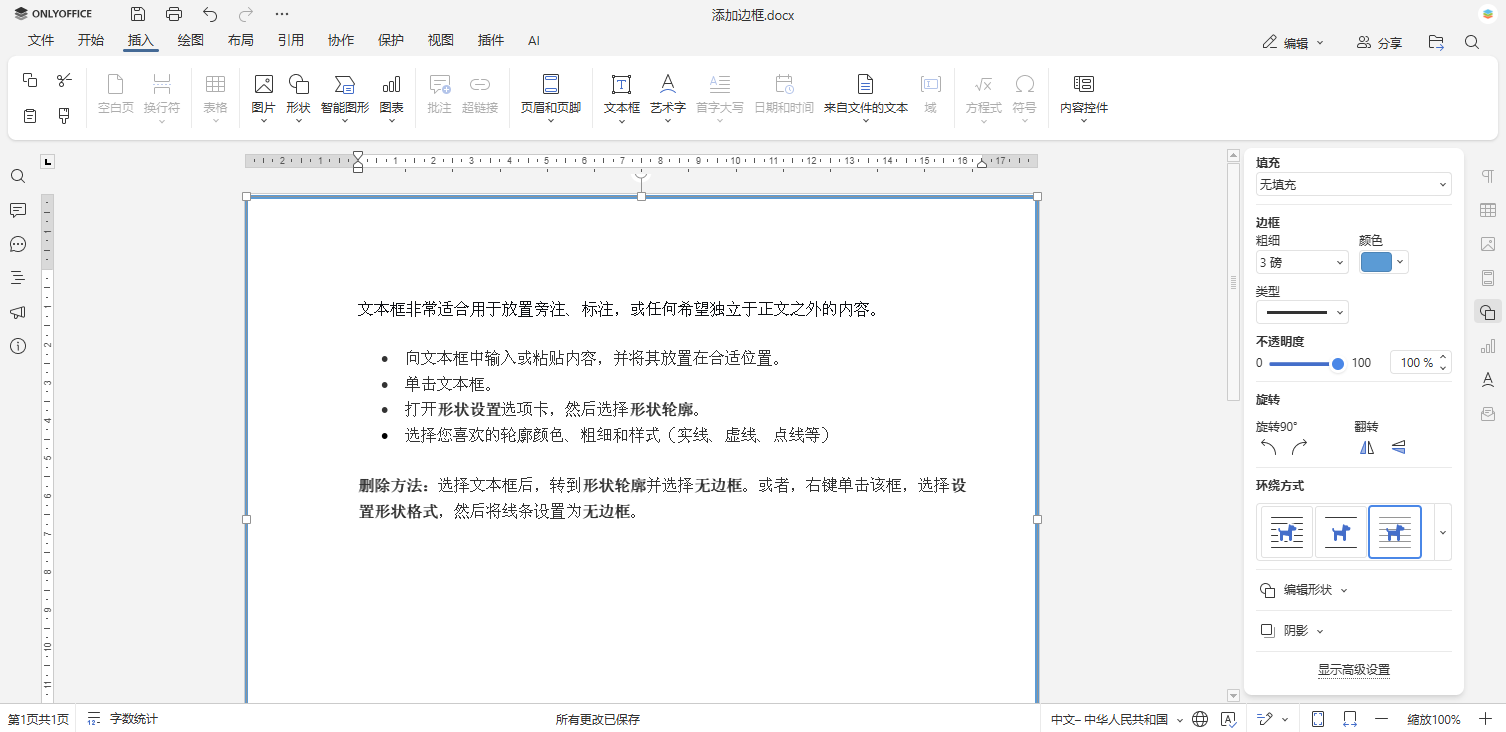Open the about info icon in sidebar
The width and height of the screenshot is (1506, 732).
(x=18, y=346)
